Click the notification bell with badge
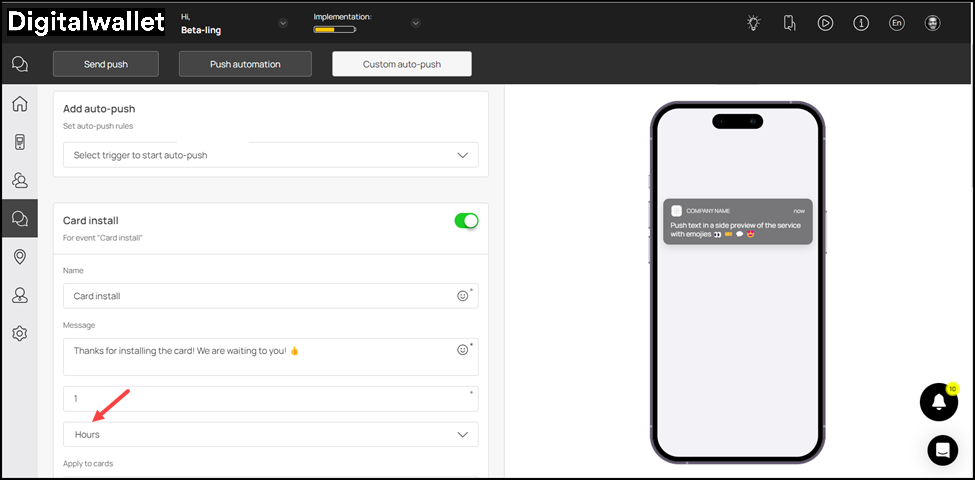 (938, 402)
